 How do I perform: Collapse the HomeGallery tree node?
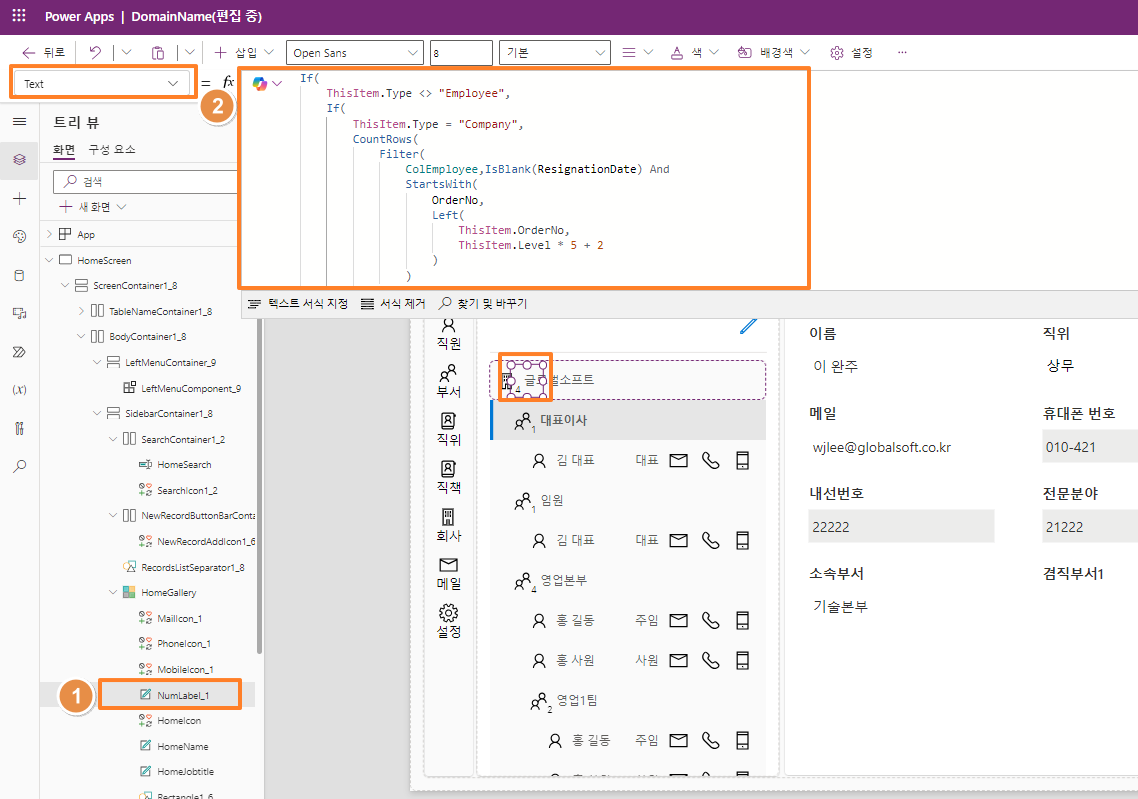[113, 592]
